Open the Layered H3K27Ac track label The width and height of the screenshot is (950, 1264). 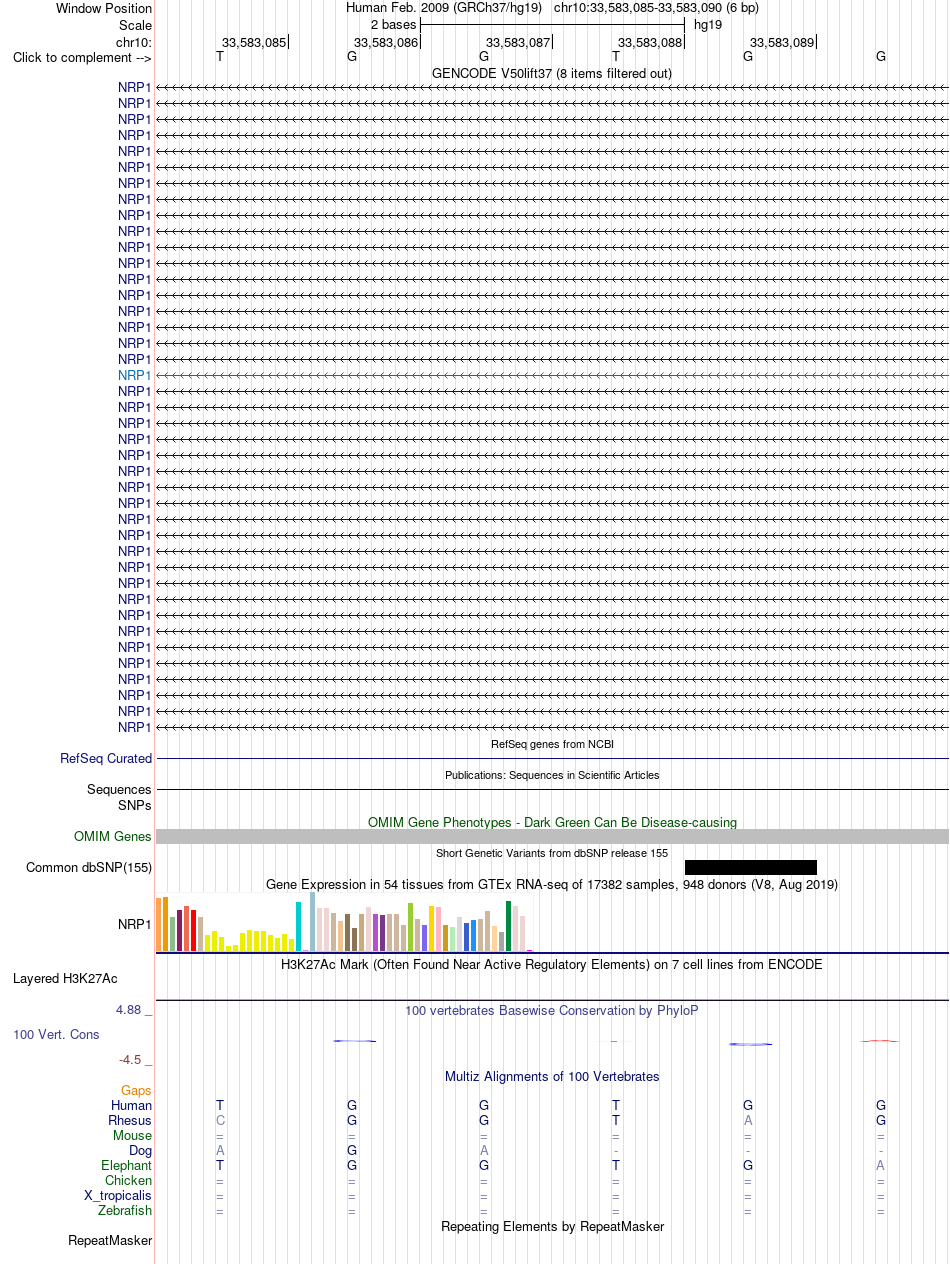(65, 978)
